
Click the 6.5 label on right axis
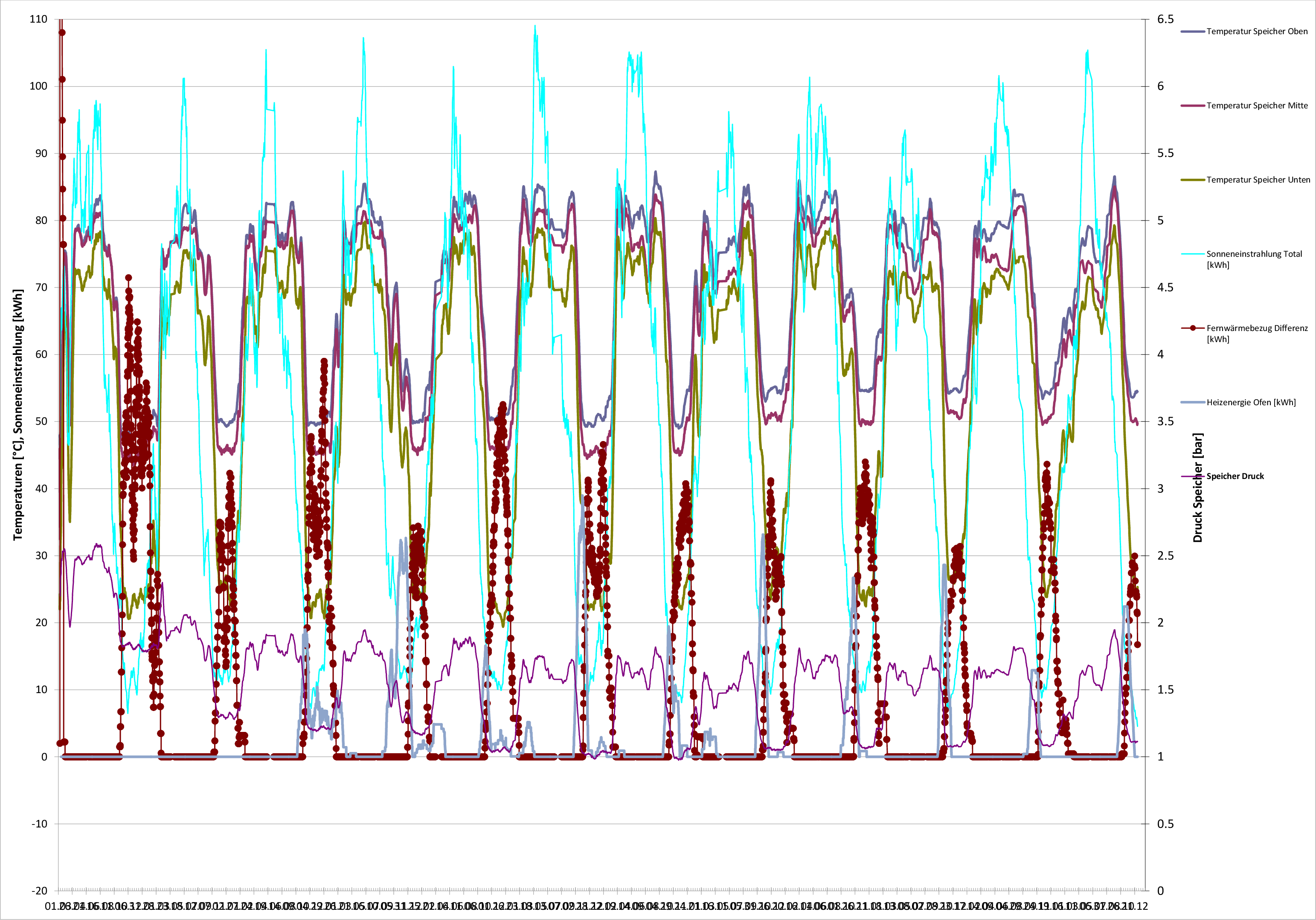(x=1165, y=19)
